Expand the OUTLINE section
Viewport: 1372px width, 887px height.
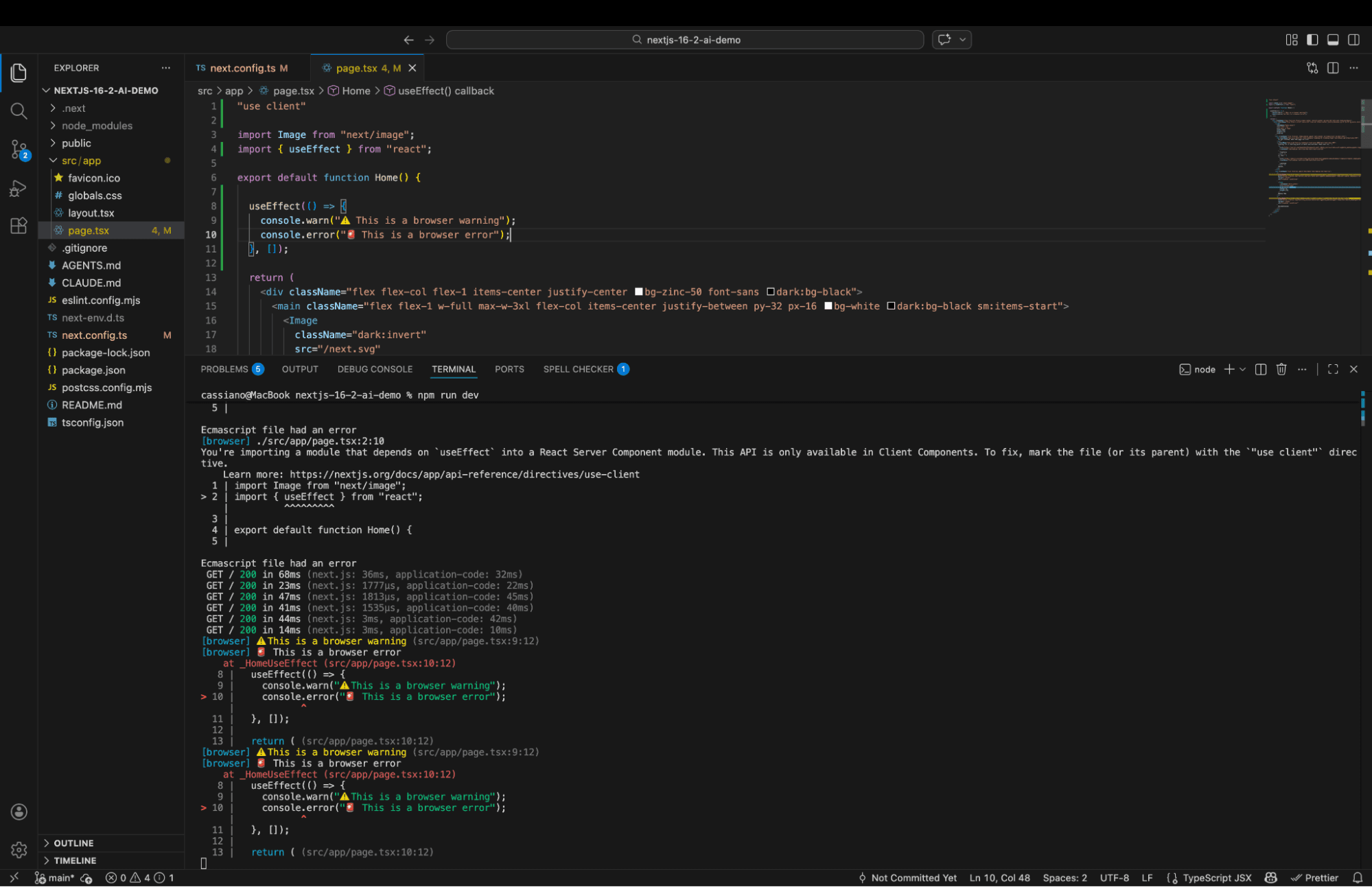[73, 843]
